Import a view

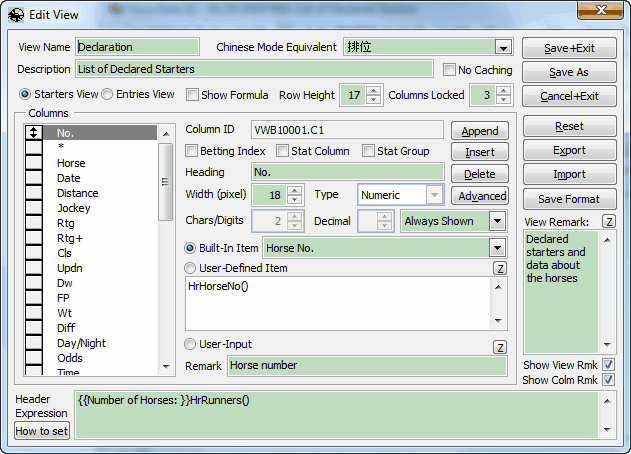(x=569, y=175)
